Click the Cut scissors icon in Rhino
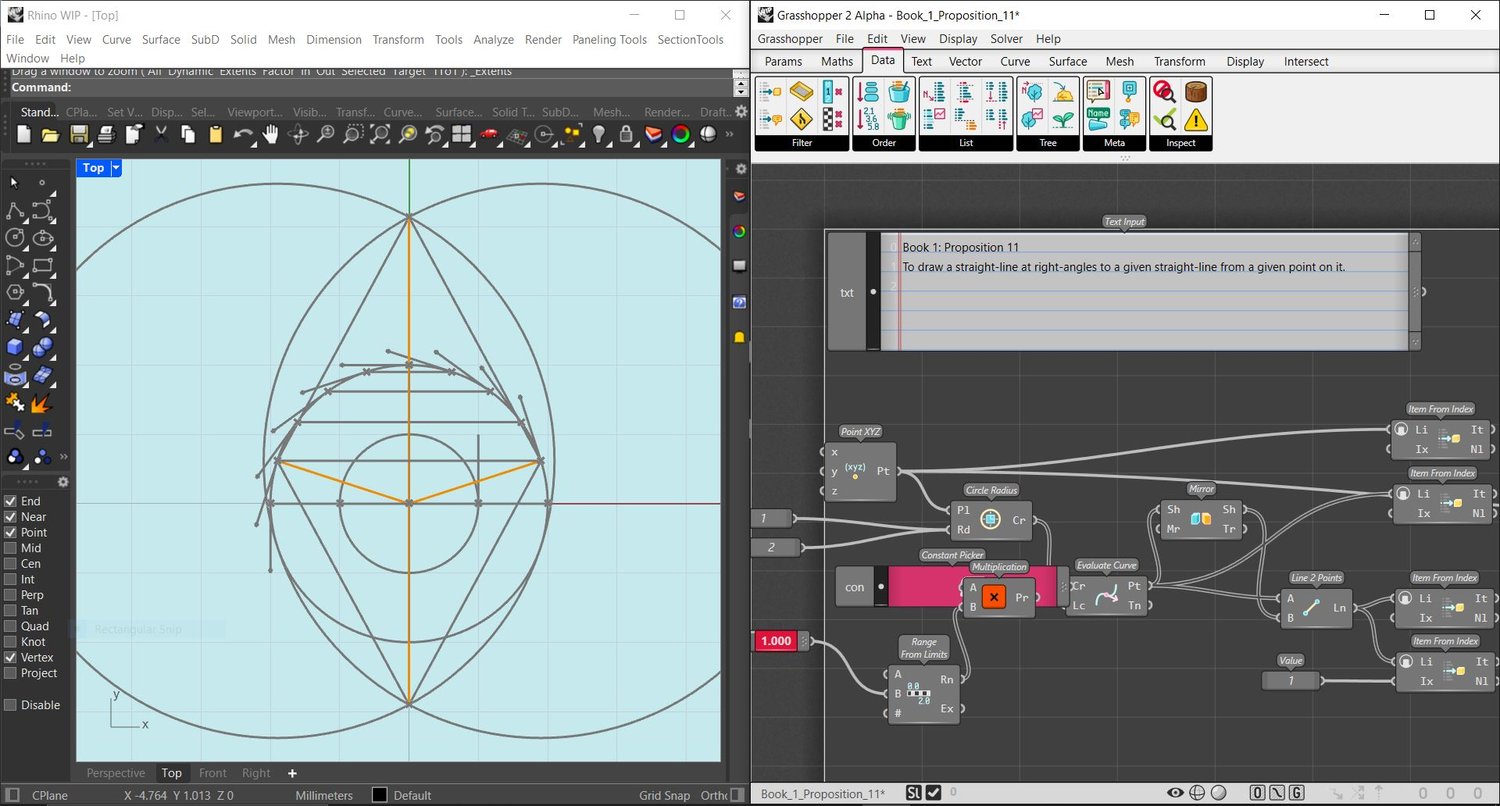 click(160, 134)
